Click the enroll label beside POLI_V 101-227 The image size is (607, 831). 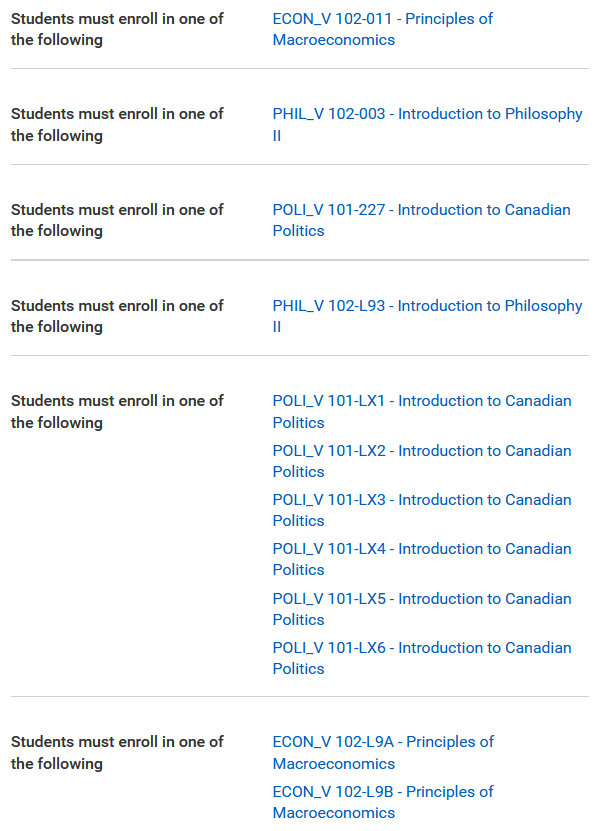[117, 220]
